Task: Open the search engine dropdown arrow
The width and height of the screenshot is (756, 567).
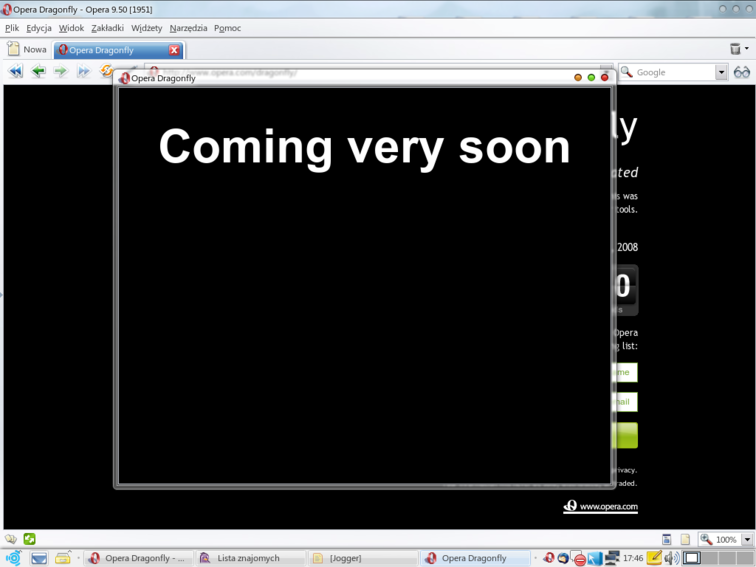Action: click(721, 72)
